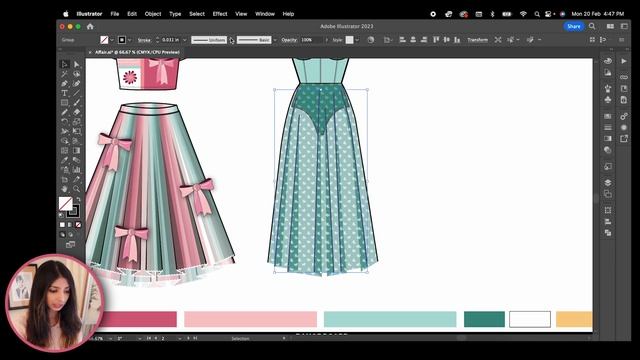640x360 pixels.
Task: Click the Opacity value field
Action: point(311,40)
